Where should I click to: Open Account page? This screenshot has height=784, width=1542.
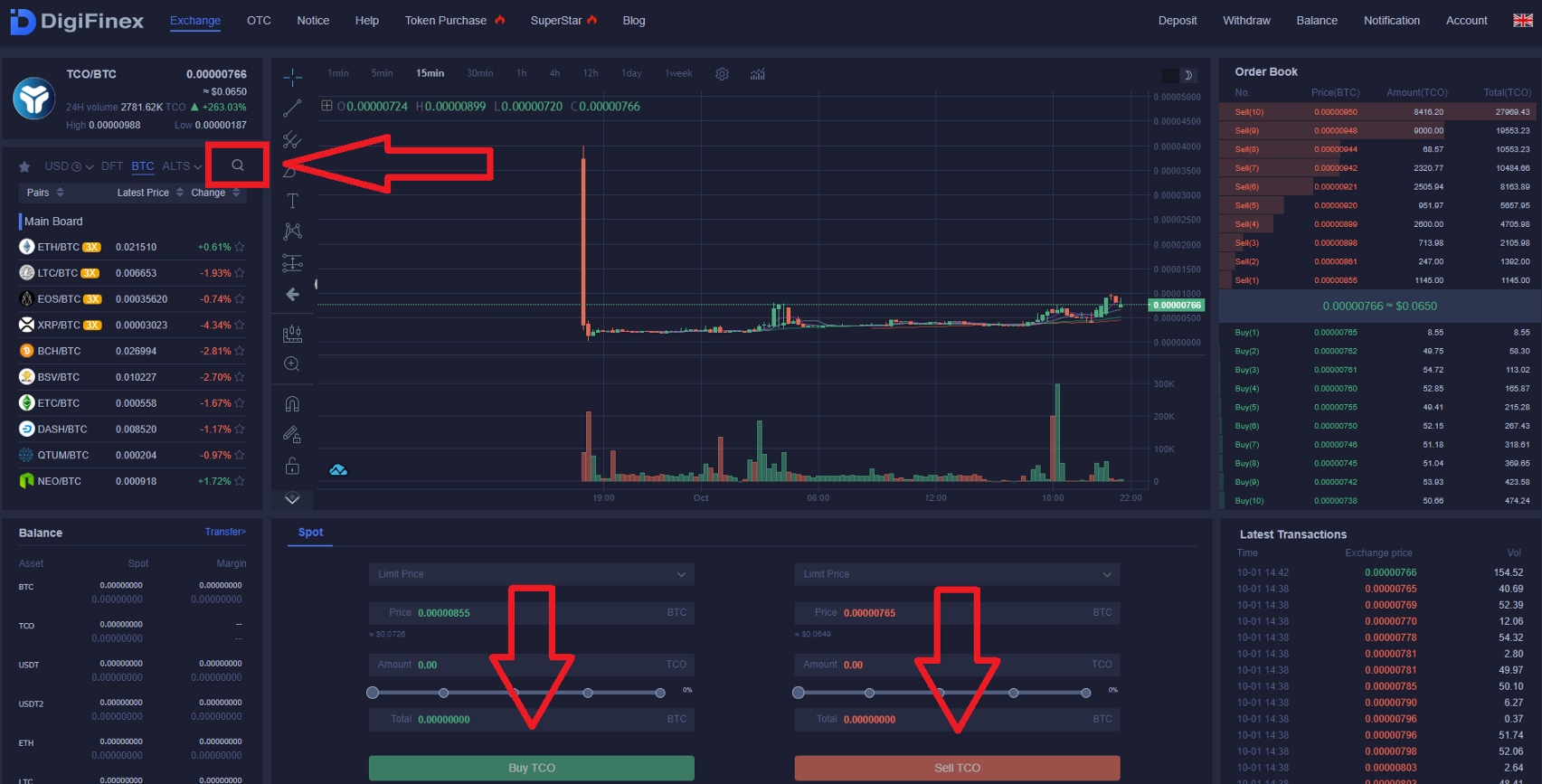coord(1466,21)
